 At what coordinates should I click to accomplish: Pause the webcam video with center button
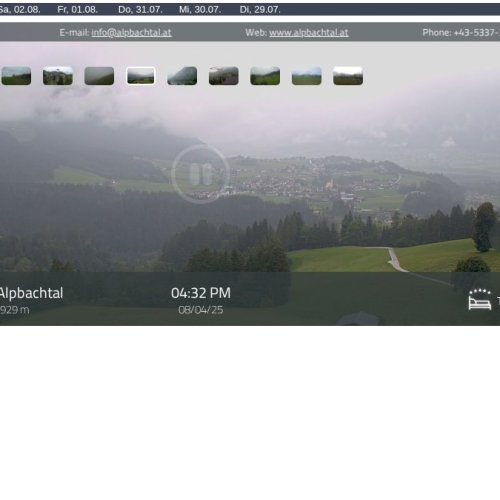click(x=201, y=174)
